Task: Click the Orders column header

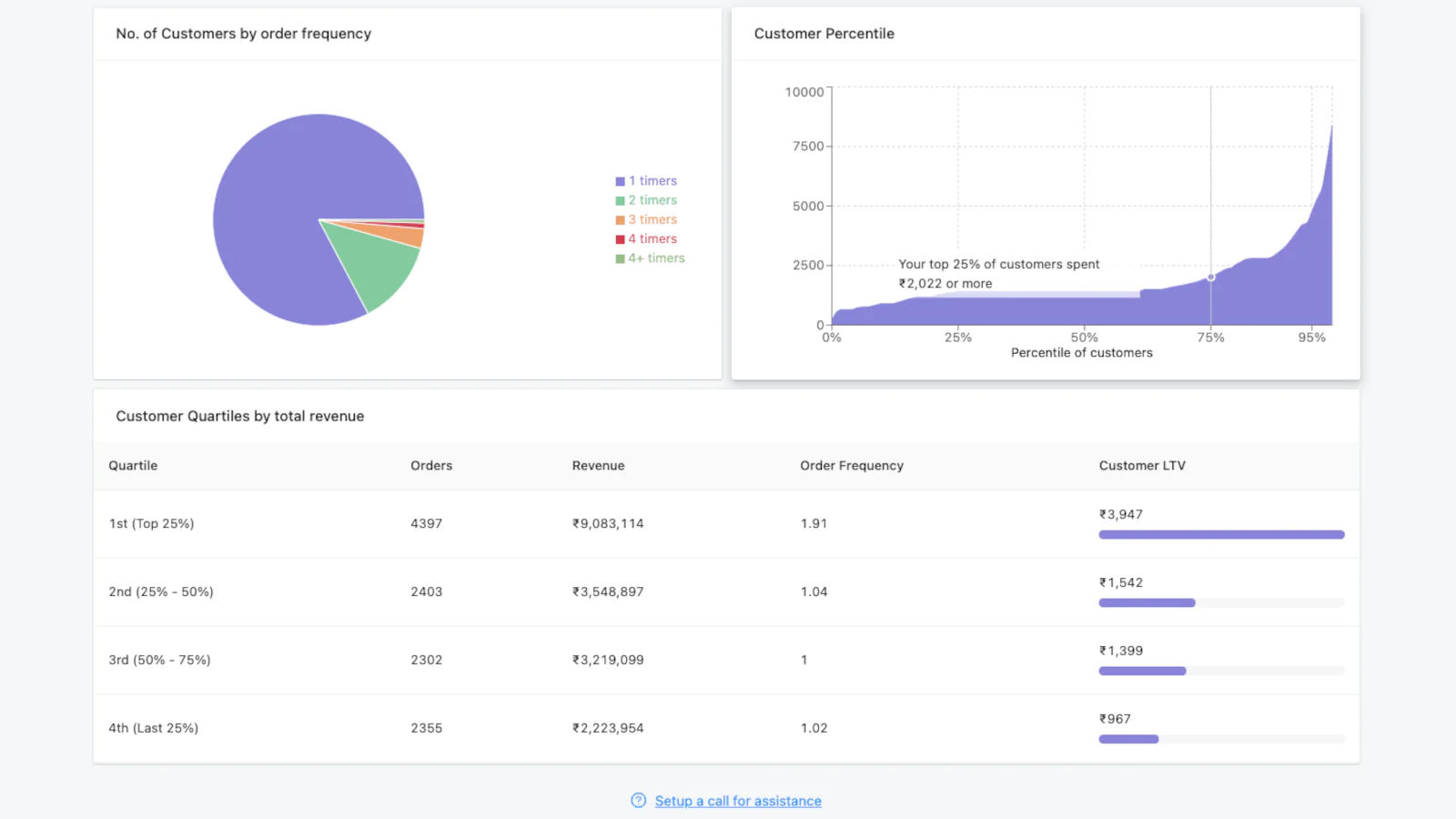Action: [431, 466]
